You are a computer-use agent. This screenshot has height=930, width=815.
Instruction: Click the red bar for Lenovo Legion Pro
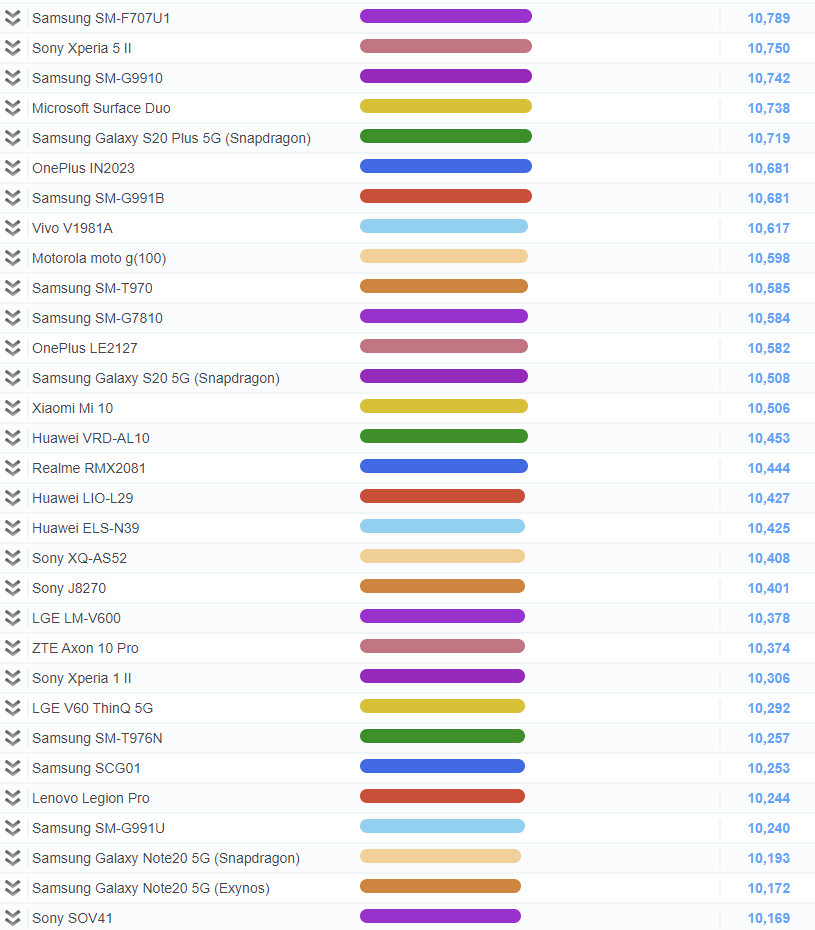[442, 796]
